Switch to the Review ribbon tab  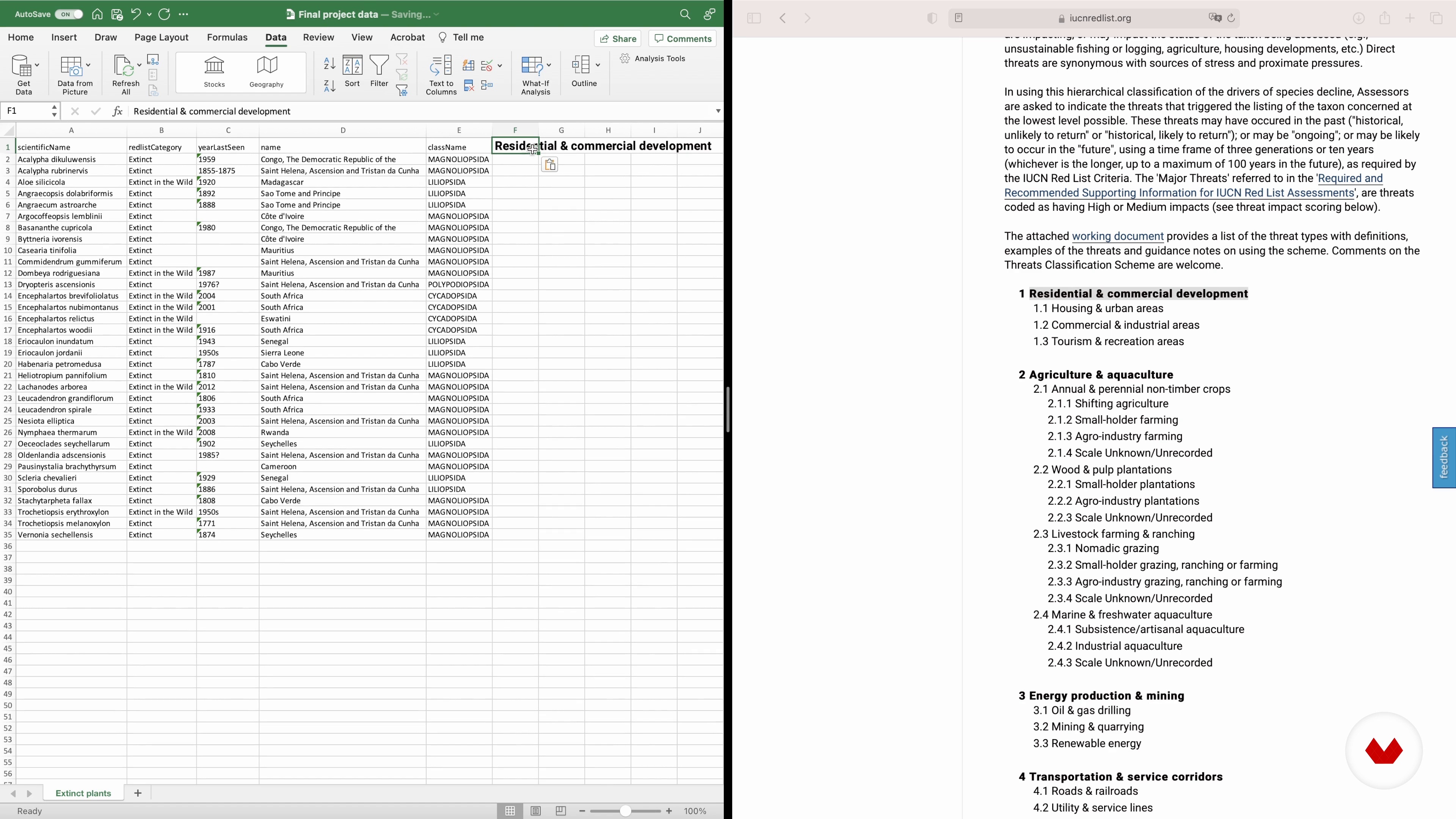(x=318, y=37)
